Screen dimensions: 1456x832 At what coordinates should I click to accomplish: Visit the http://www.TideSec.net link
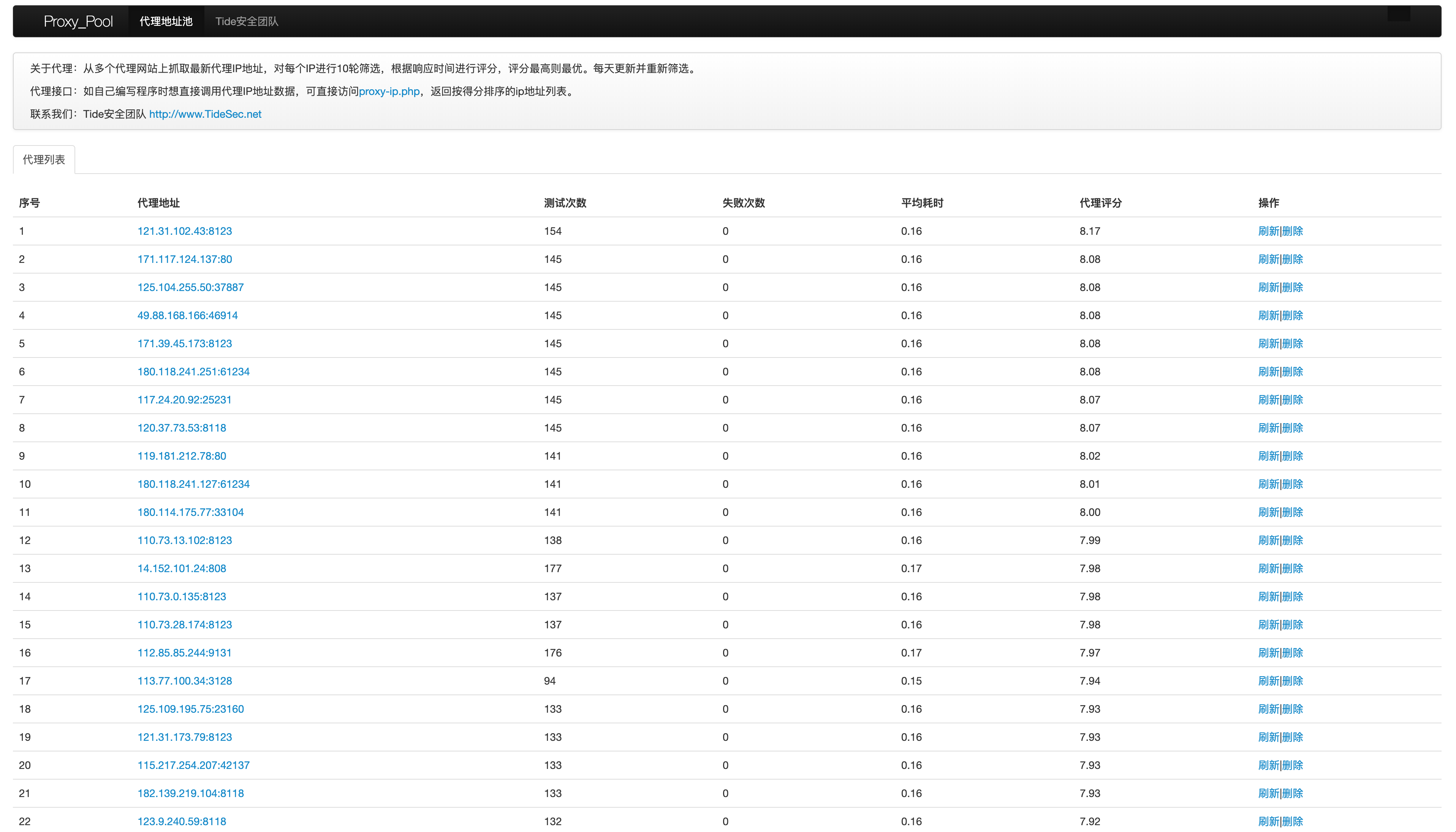click(205, 114)
